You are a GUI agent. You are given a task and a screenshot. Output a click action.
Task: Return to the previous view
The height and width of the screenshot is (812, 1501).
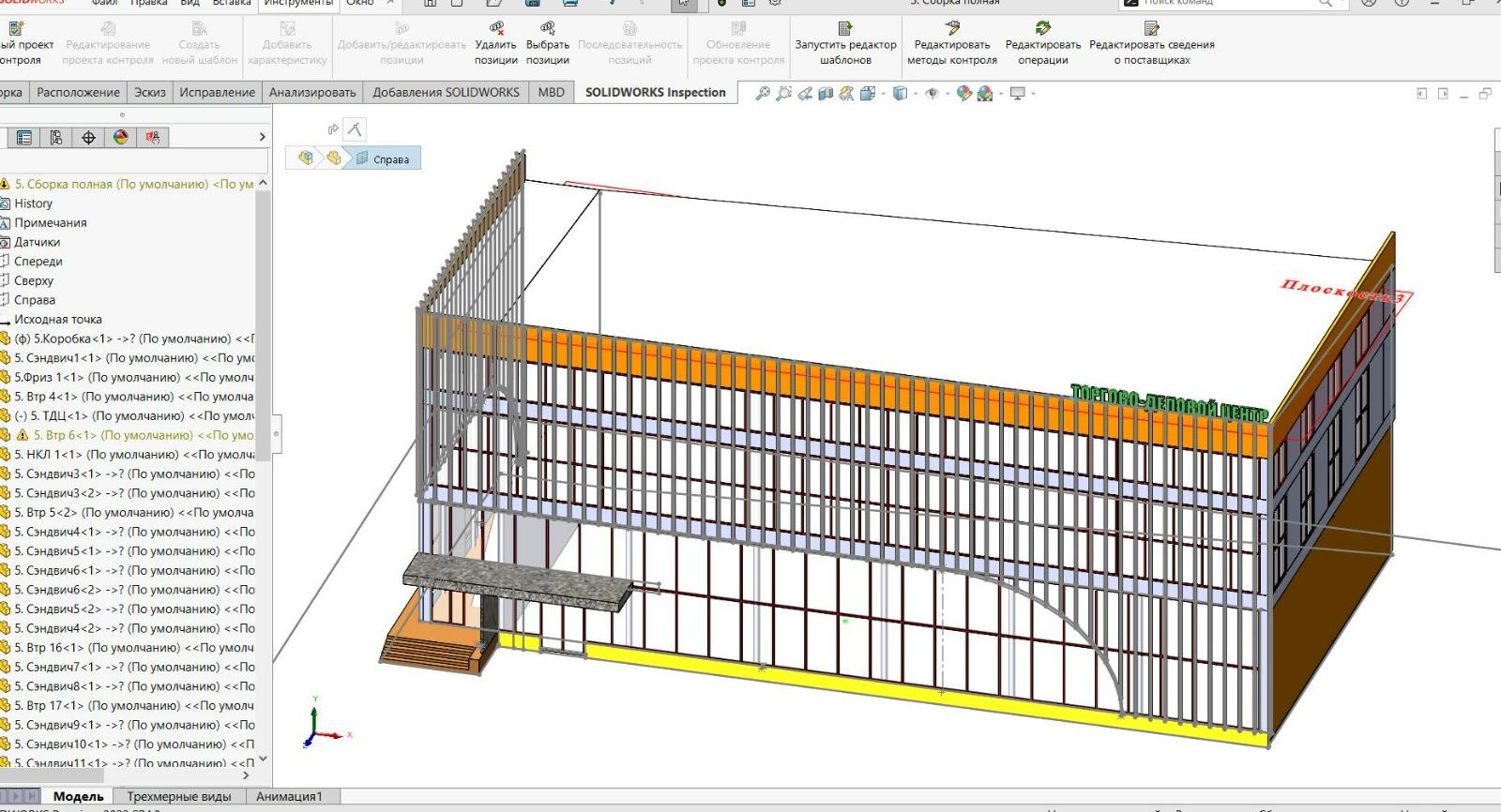[805, 93]
